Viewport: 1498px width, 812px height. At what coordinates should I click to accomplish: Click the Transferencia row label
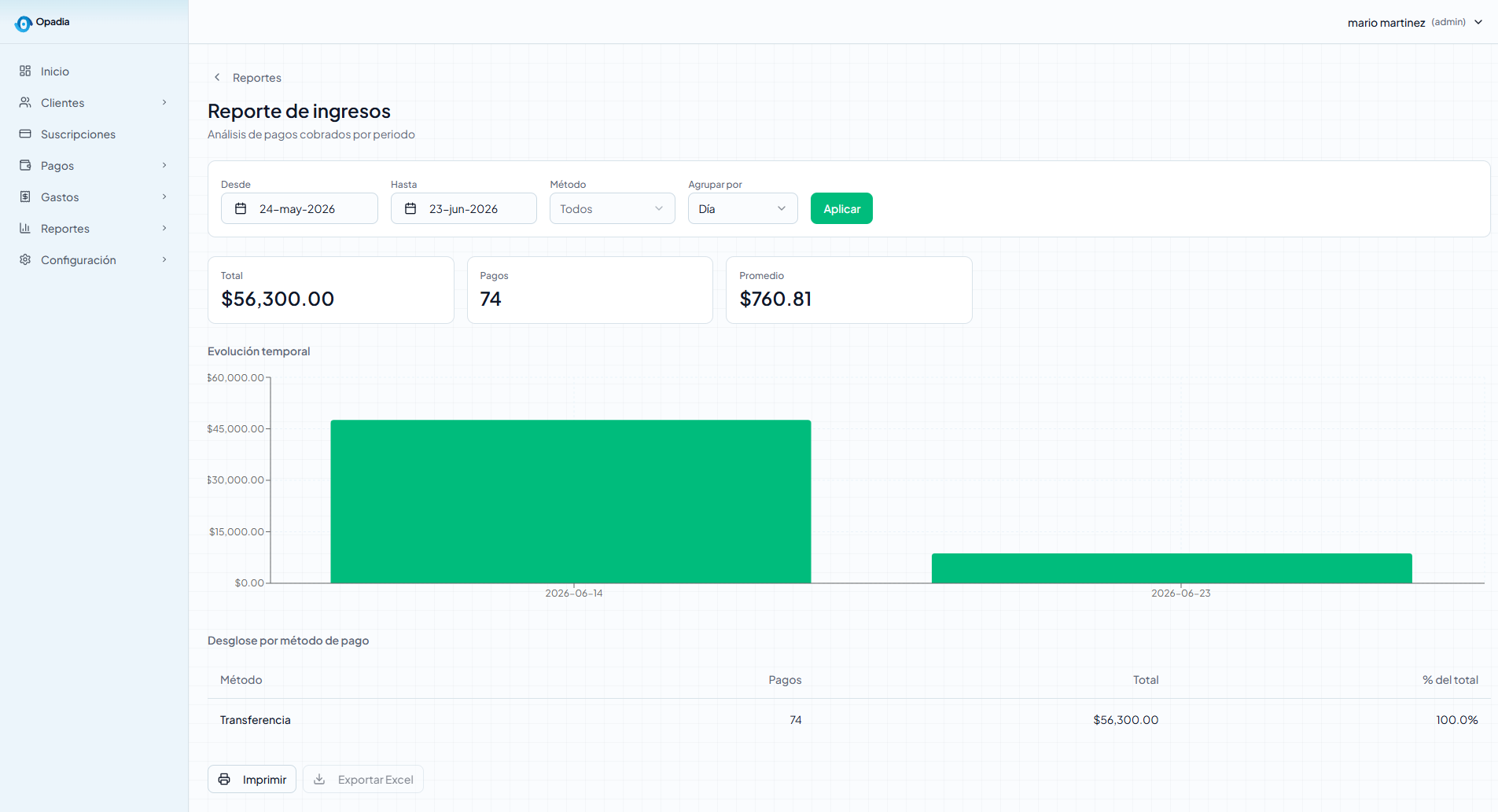256,720
